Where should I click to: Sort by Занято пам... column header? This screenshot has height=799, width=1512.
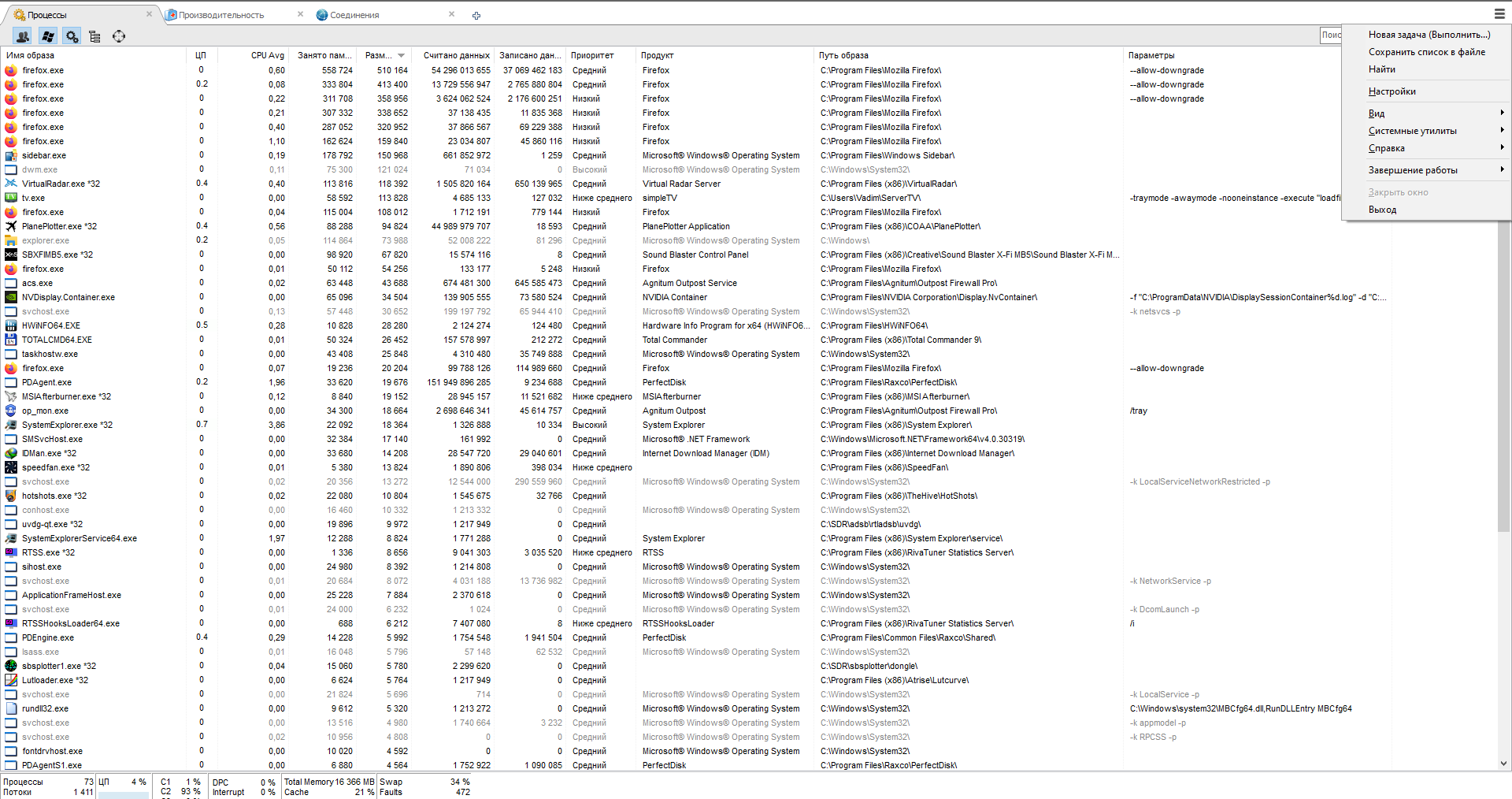pos(324,55)
